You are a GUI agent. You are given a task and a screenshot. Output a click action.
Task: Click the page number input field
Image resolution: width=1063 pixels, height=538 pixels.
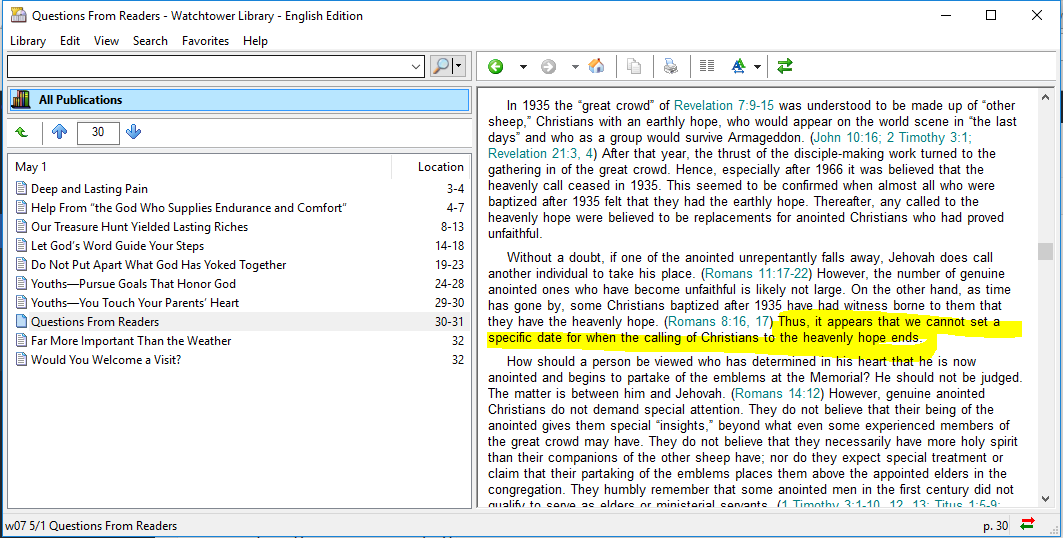(x=98, y=132)
